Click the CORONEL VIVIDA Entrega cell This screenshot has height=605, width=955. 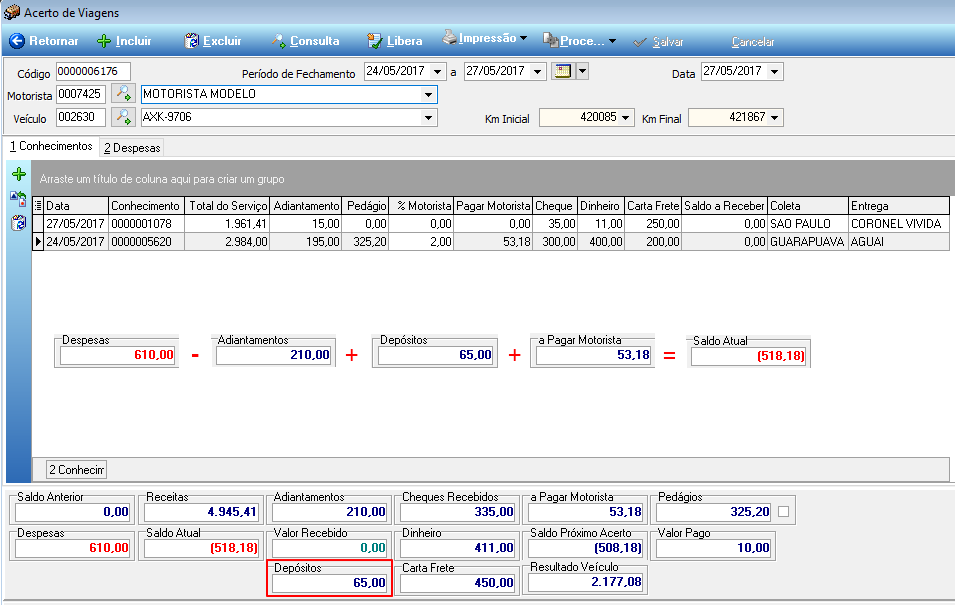point(898,224)
